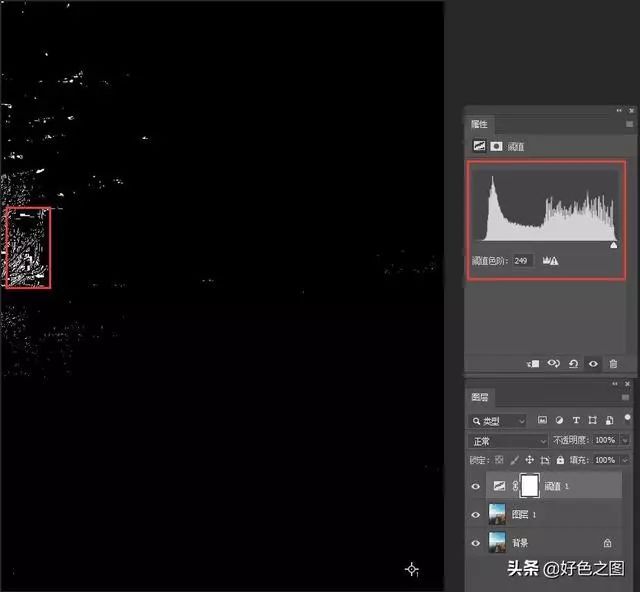Viewport: 640px width, 592px height.
Task: Hide the 阈值 1 adjustment layer
Action: pyautogui.click(x=476, y=487)
